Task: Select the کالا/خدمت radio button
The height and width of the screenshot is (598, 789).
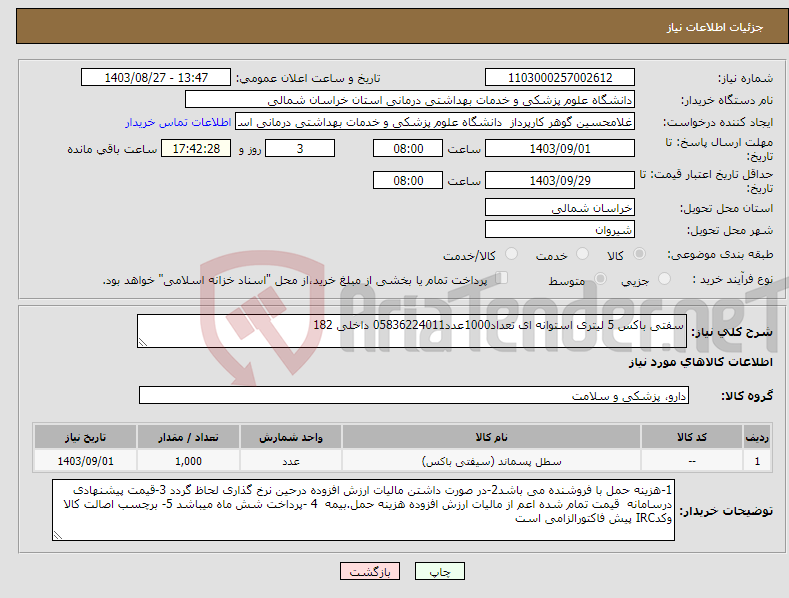Action: coord(511,254)
